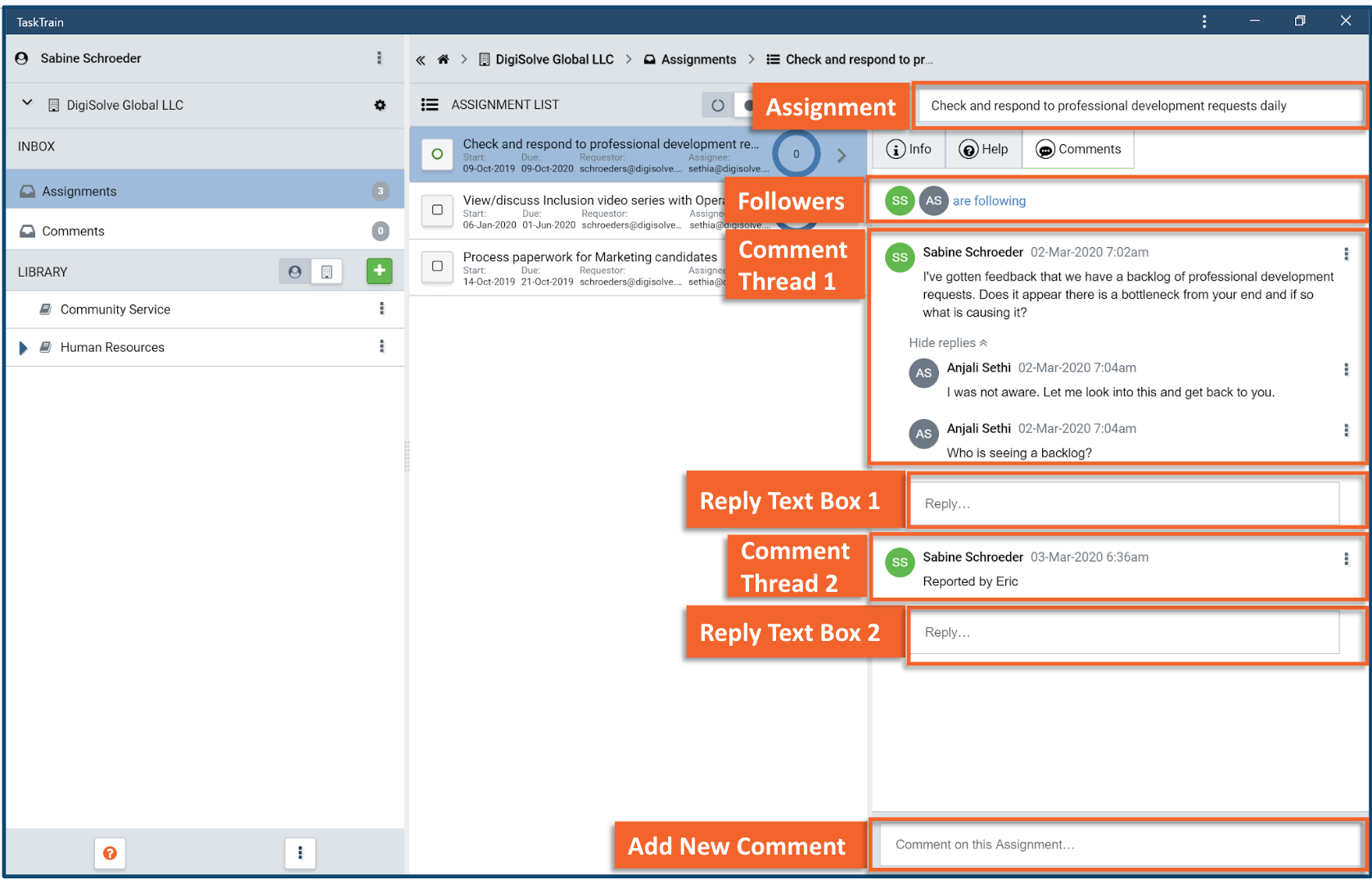1372x880 pixels.
Task: Show the Assignments count badge of 3
Action: [380, 191]
